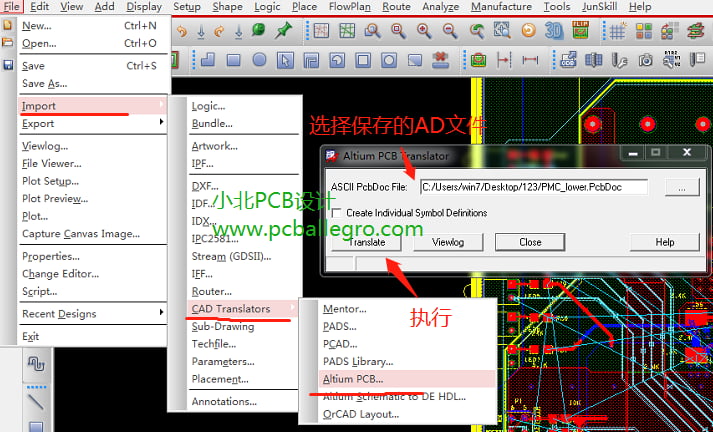Image resolution: width=713 pixels, height=432 pixels.
Task: Select the Shape Add Rectangle tool
Action: (x=234, y=60)
